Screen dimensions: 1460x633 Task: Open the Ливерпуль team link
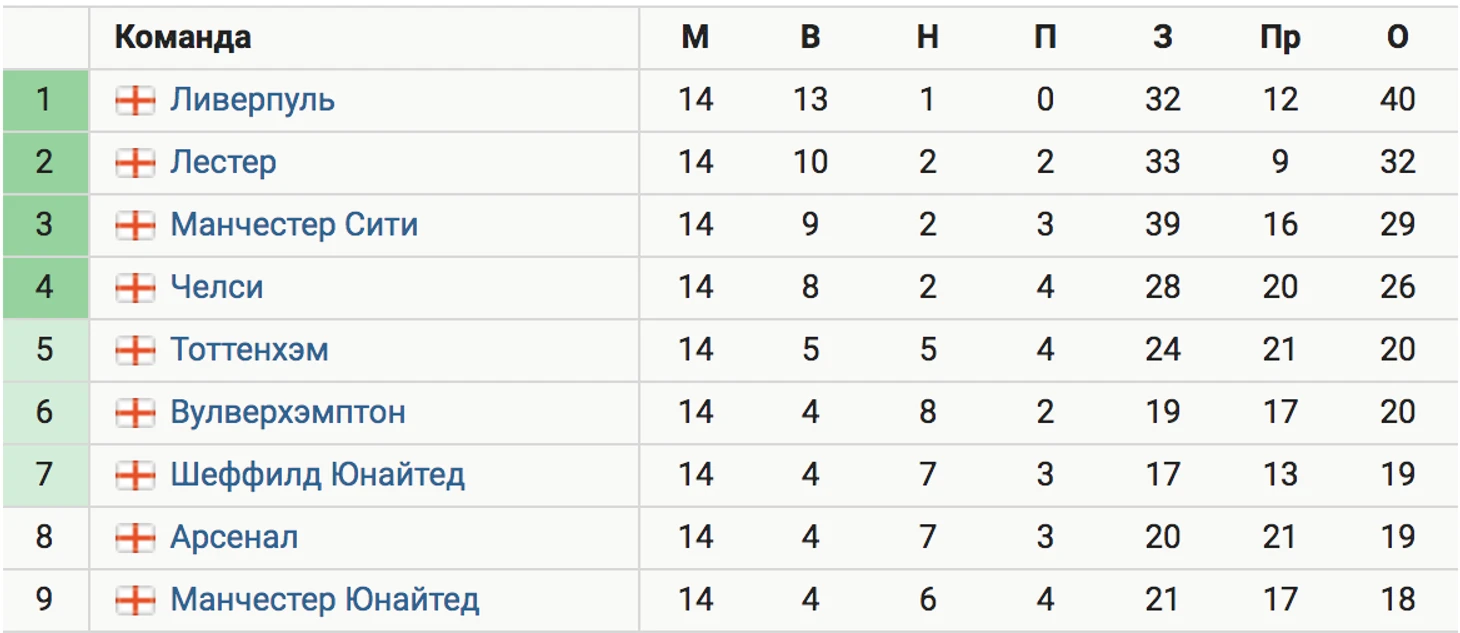coord(252,100)
